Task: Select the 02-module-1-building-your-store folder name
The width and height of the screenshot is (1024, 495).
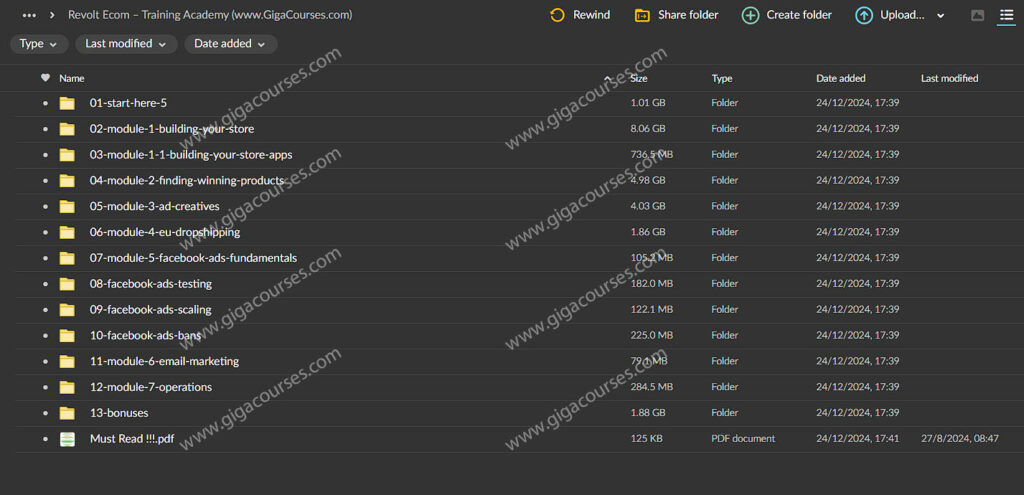Action: coord(172,129)
